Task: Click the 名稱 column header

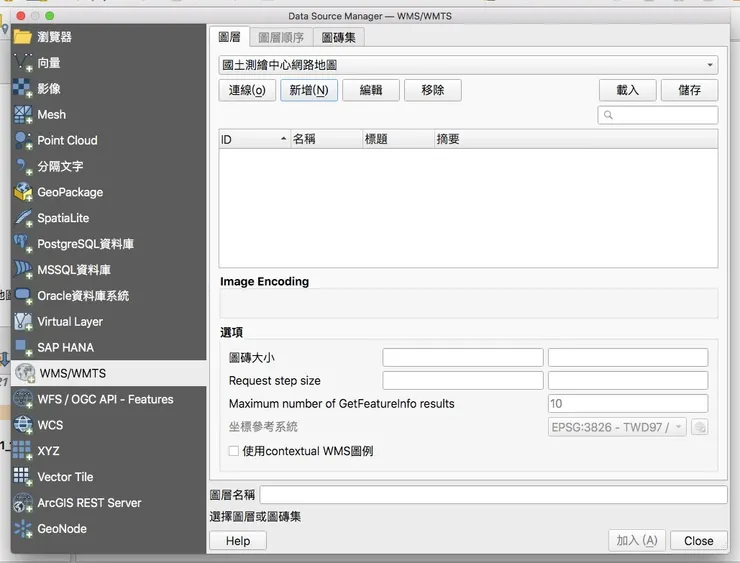Action: pyautogui.click(x=327, y=139)
